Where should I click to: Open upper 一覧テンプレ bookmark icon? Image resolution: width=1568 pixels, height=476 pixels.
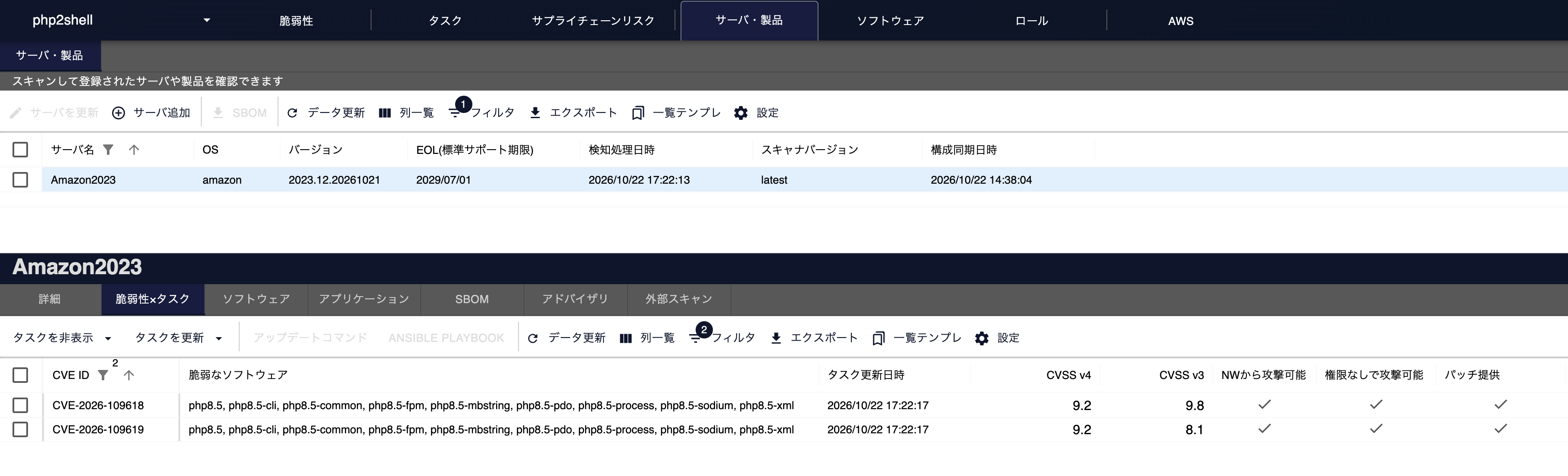tap(638, 113)
